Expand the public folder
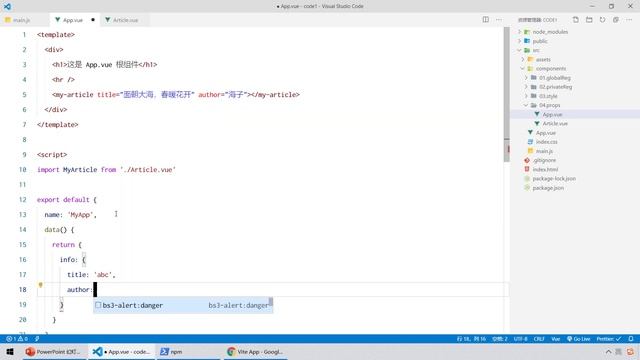 tap(540, 41)
